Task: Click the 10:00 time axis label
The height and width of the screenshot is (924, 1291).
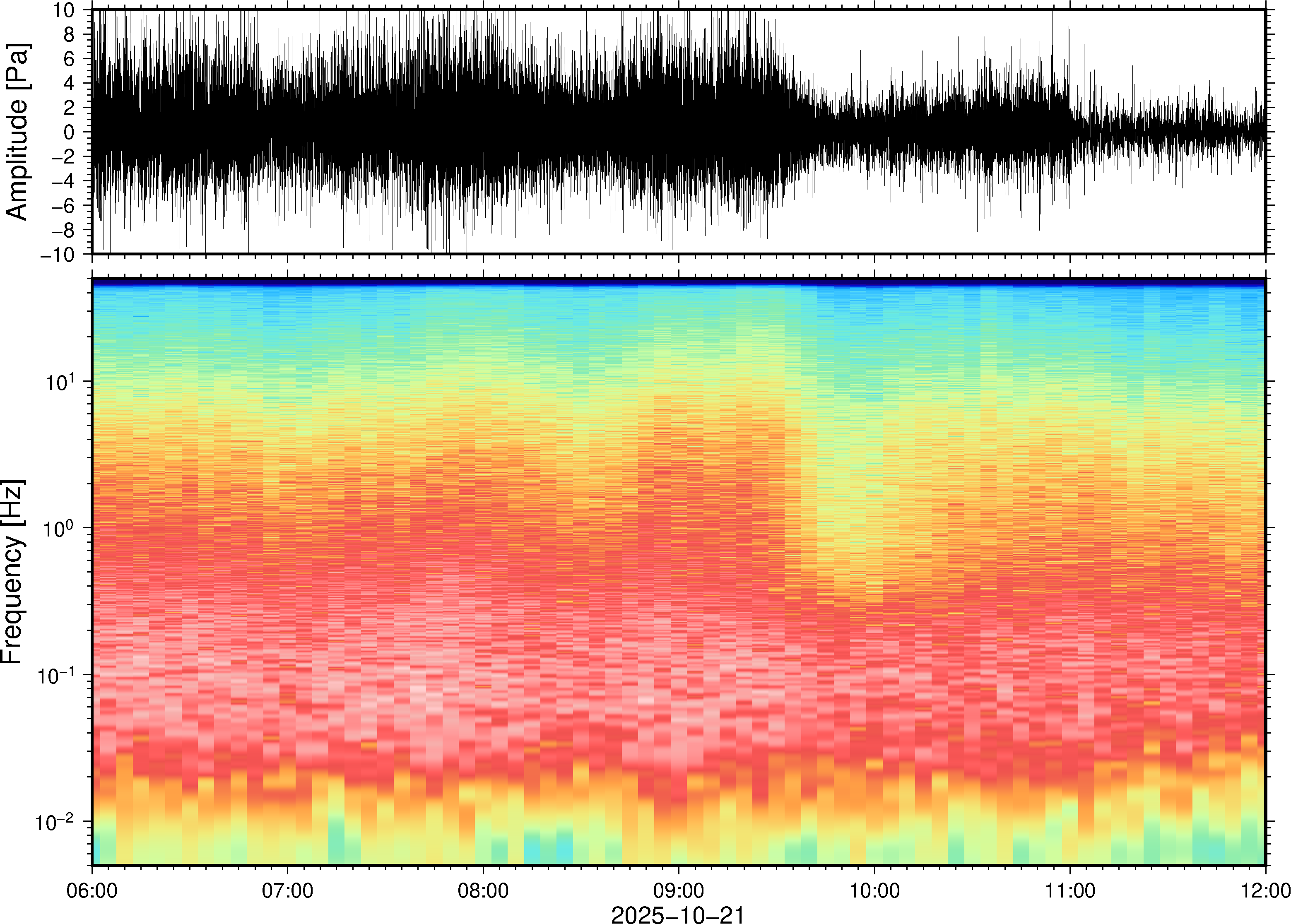Action: tap(874, 890)
